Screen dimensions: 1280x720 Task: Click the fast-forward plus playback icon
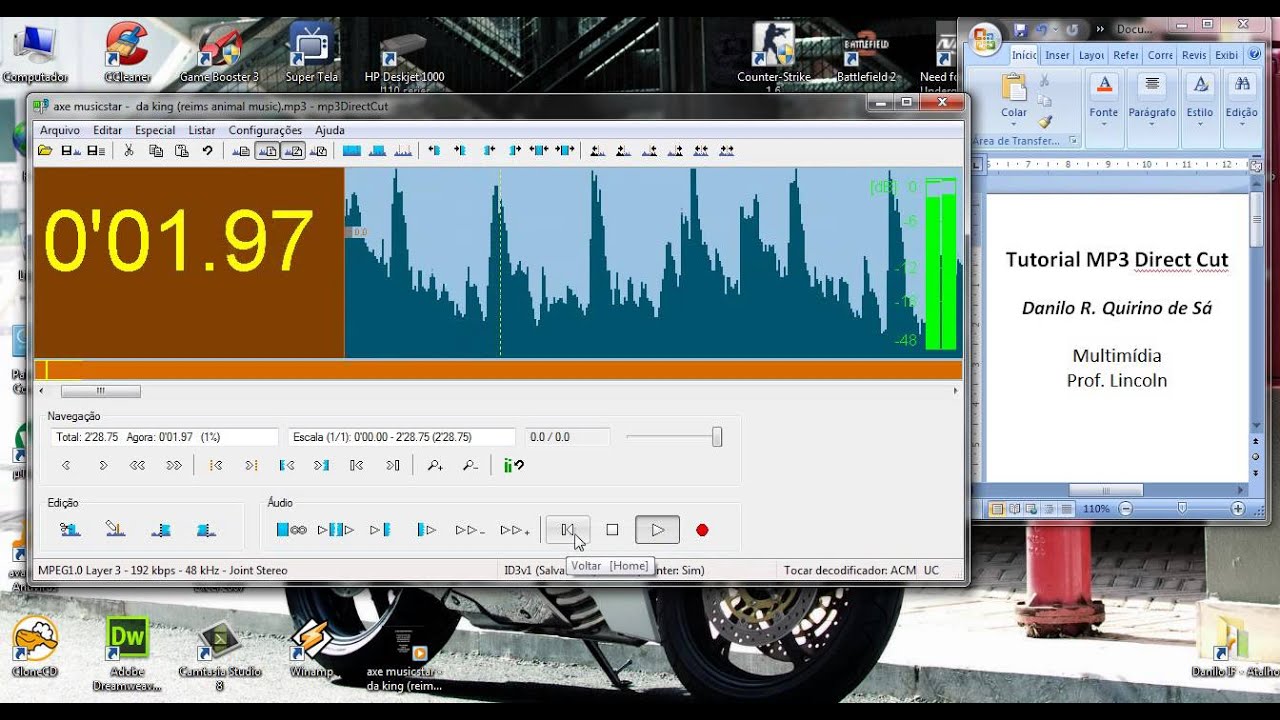pos(515,530)
